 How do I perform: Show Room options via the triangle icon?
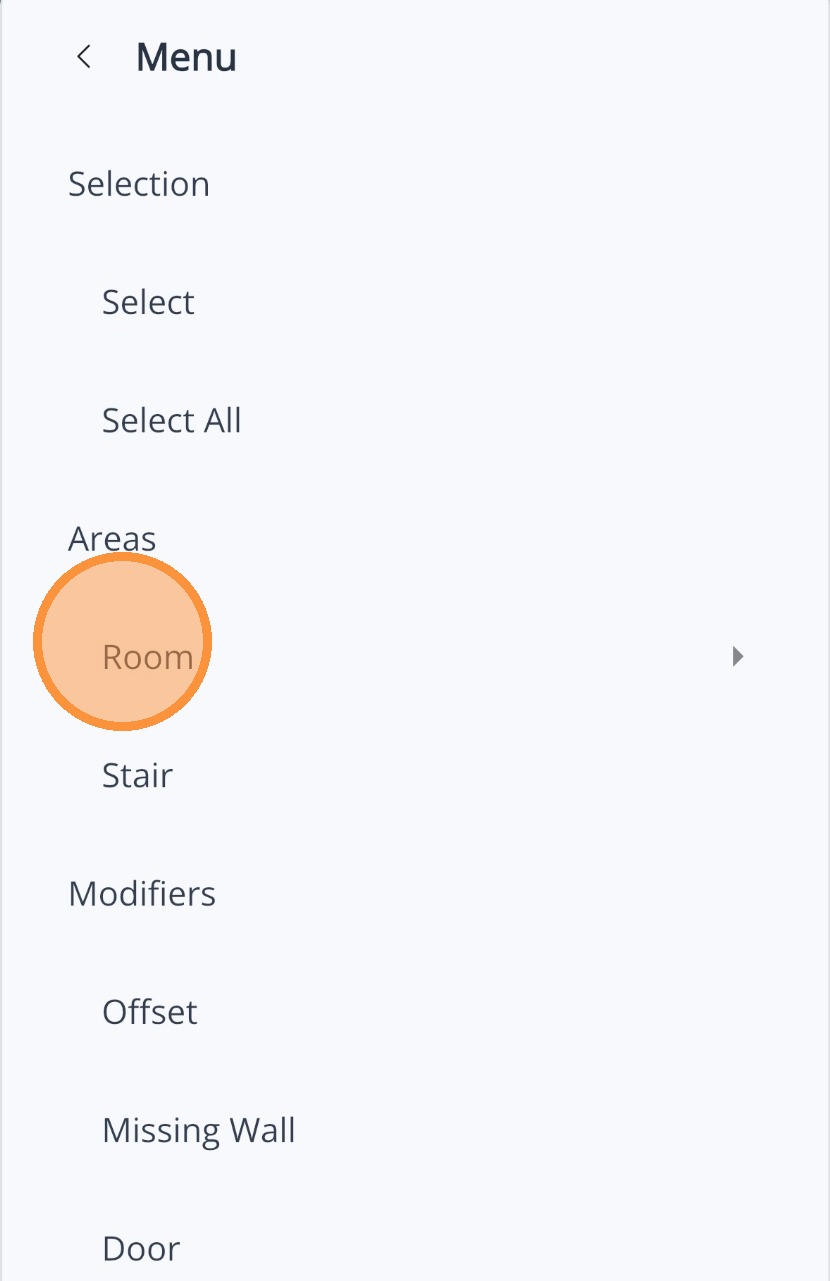[738, 657]
